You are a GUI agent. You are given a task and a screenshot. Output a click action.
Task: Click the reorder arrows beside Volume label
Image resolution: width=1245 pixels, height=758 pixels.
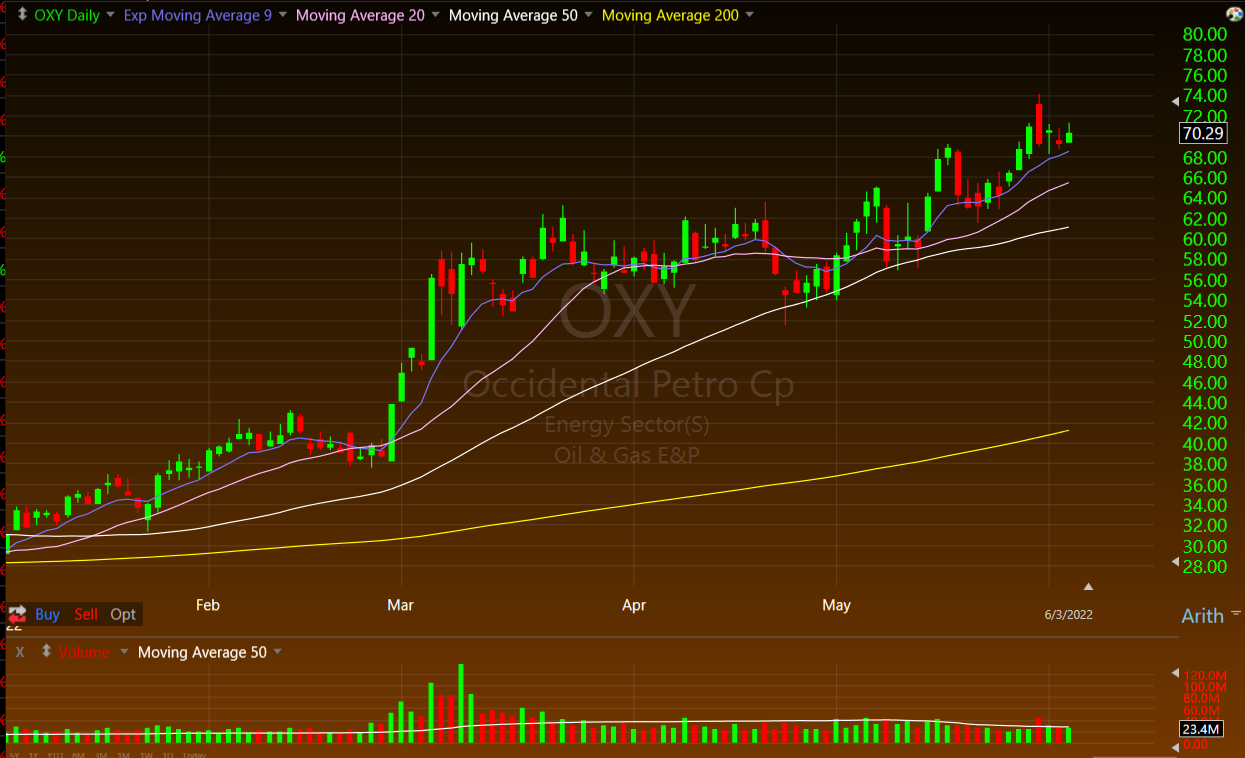46,652
